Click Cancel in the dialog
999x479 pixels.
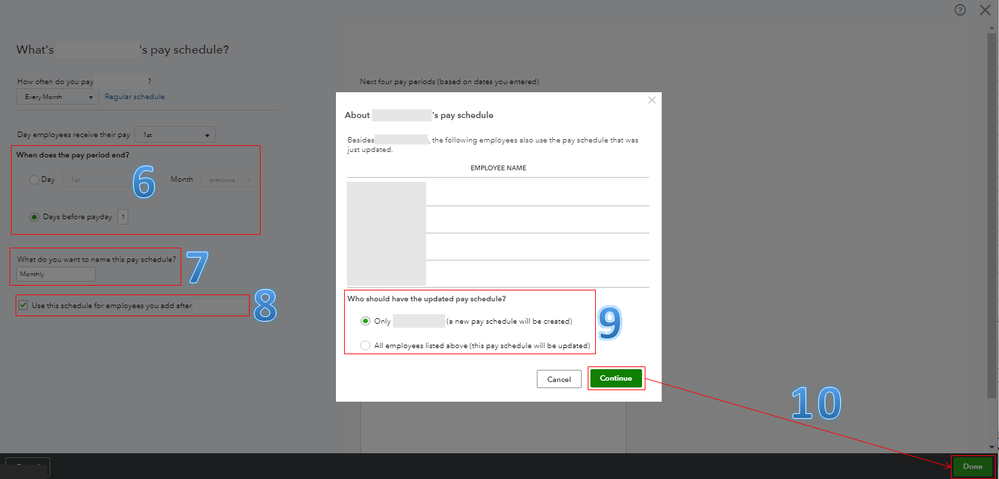click(559, 379)
